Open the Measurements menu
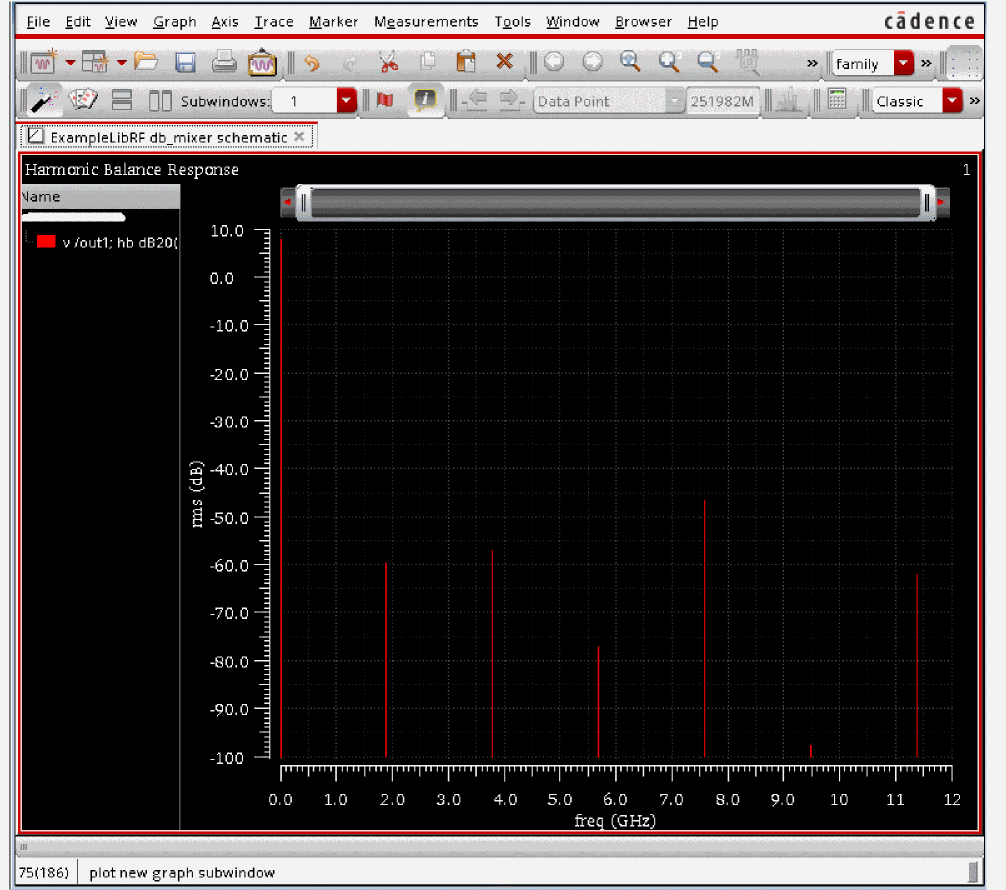This screenshot has height=890, width=1006. (426, 21)
